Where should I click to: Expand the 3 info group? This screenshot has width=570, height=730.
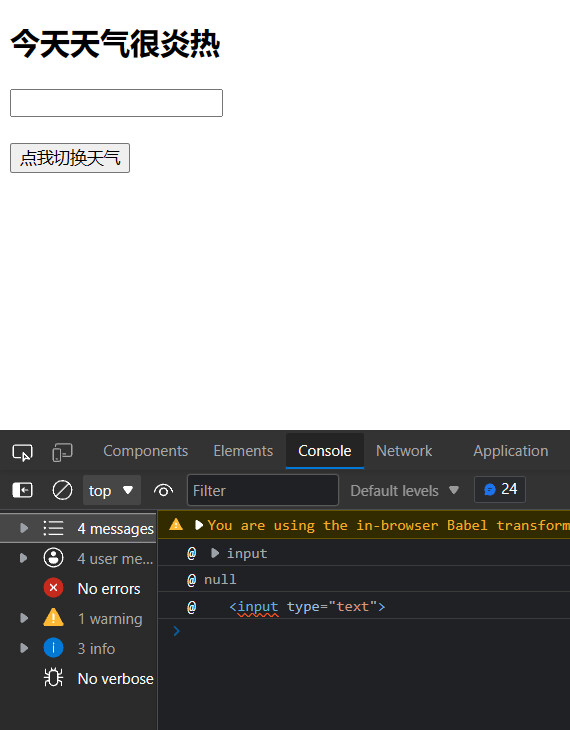(24, 648)
